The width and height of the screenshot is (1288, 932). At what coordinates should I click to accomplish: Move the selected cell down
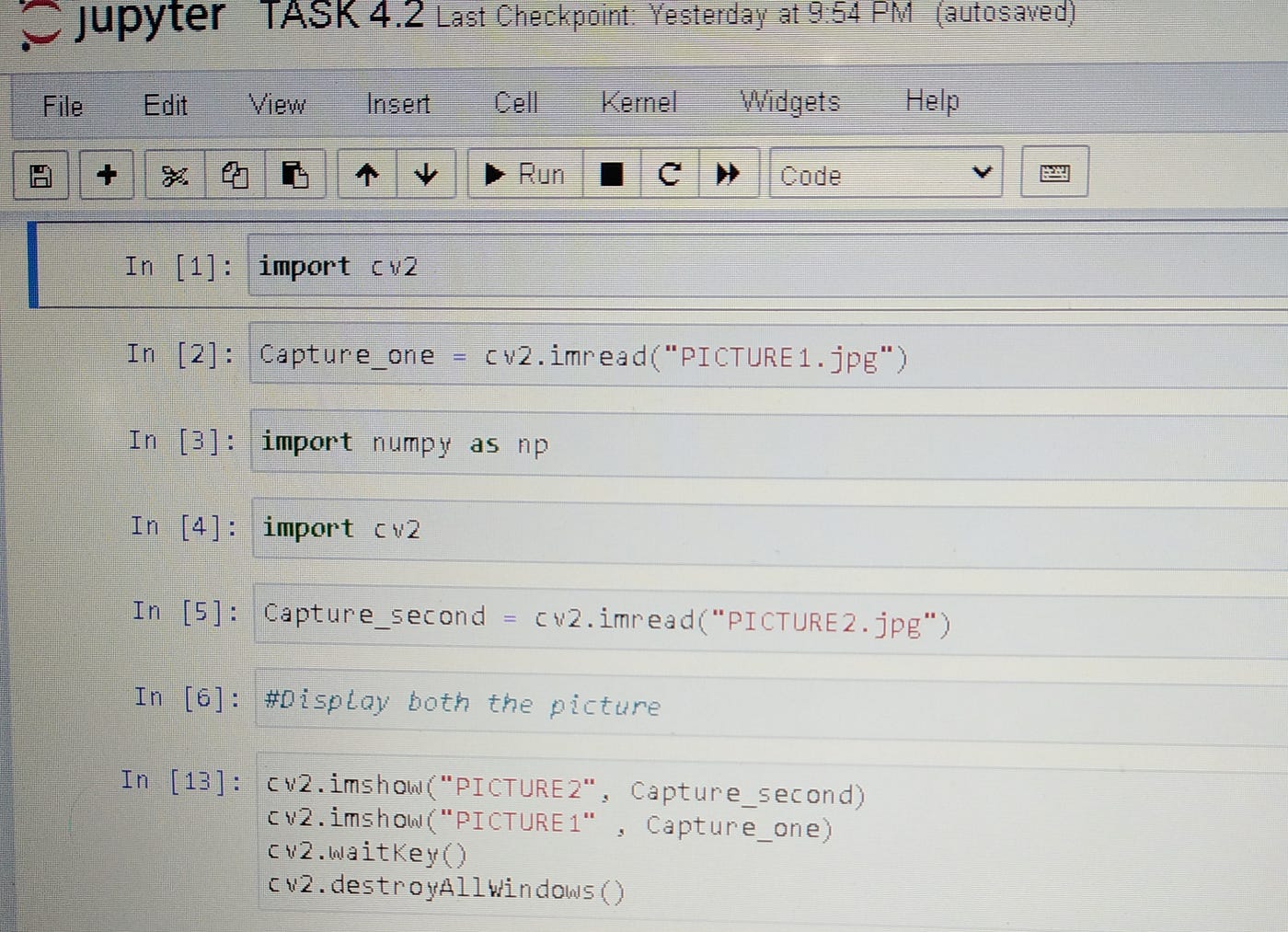425,174
